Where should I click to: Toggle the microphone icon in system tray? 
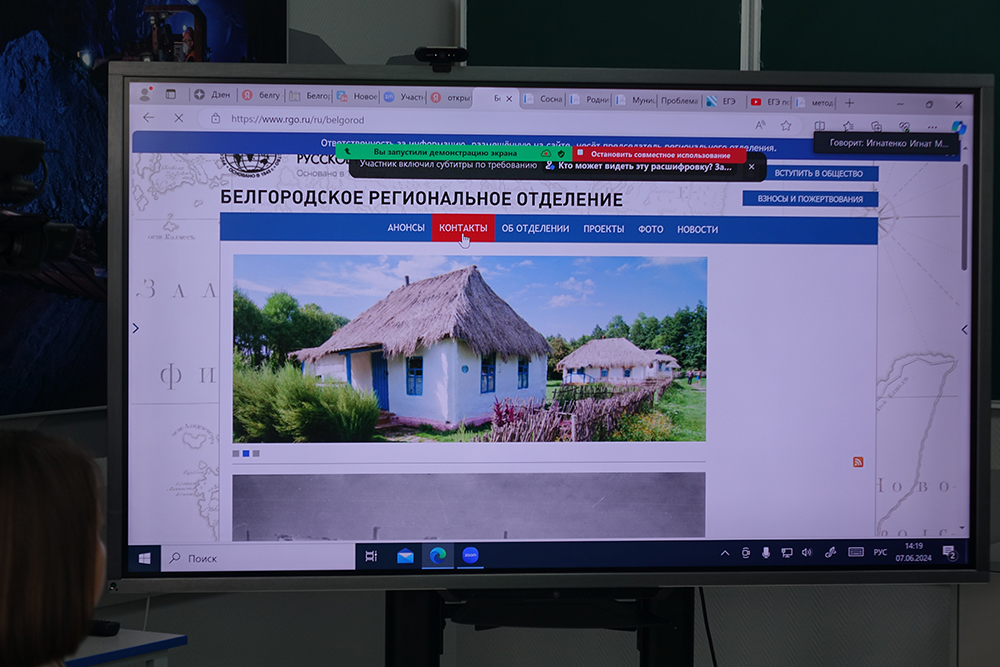click(766, 552)
